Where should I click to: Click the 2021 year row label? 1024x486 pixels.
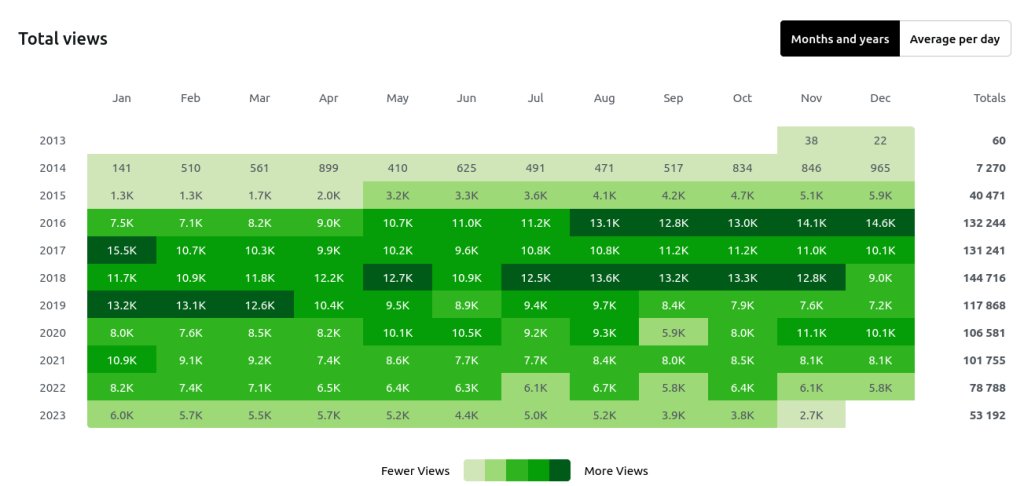(53, 360)
